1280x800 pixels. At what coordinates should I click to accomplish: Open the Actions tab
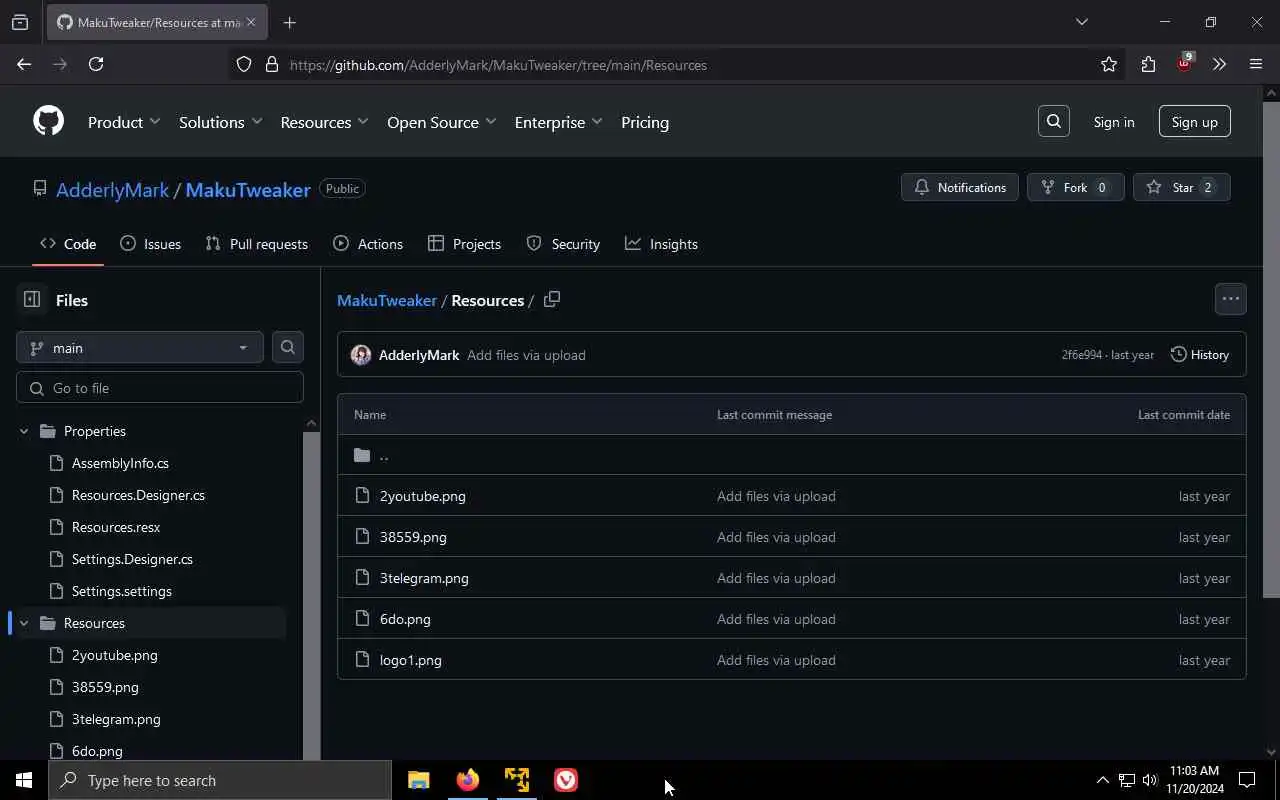click(x=368, y=244)
